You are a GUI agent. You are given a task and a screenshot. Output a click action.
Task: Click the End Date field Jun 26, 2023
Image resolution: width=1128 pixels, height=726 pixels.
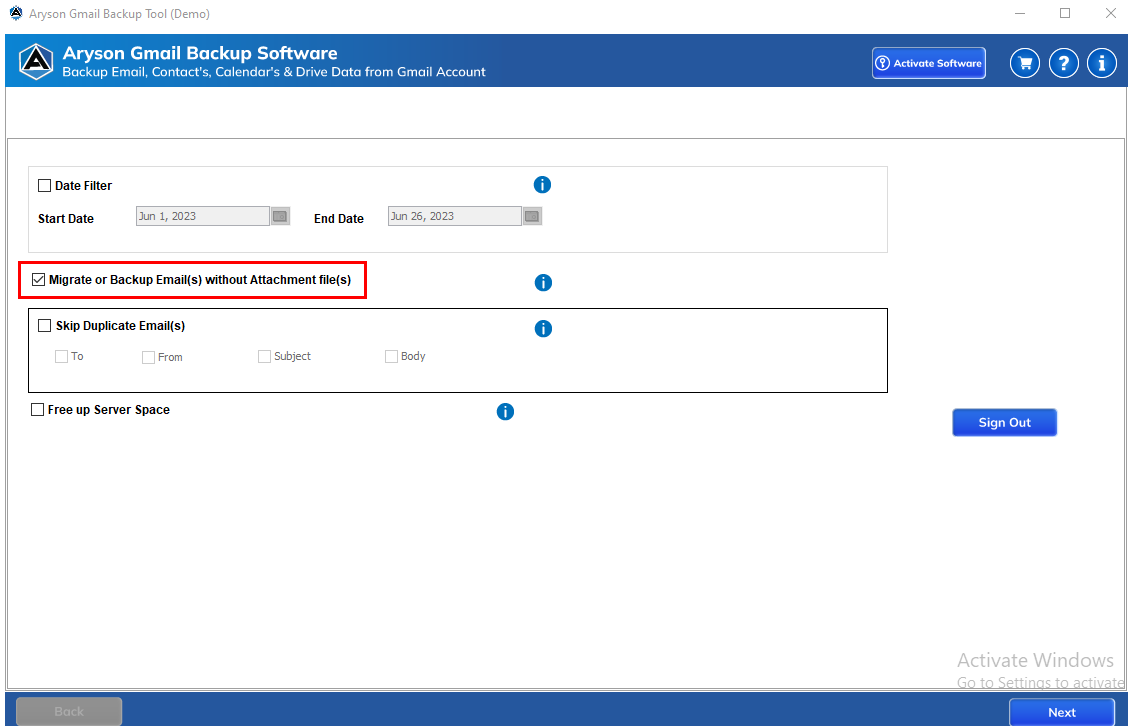point(455,216)
